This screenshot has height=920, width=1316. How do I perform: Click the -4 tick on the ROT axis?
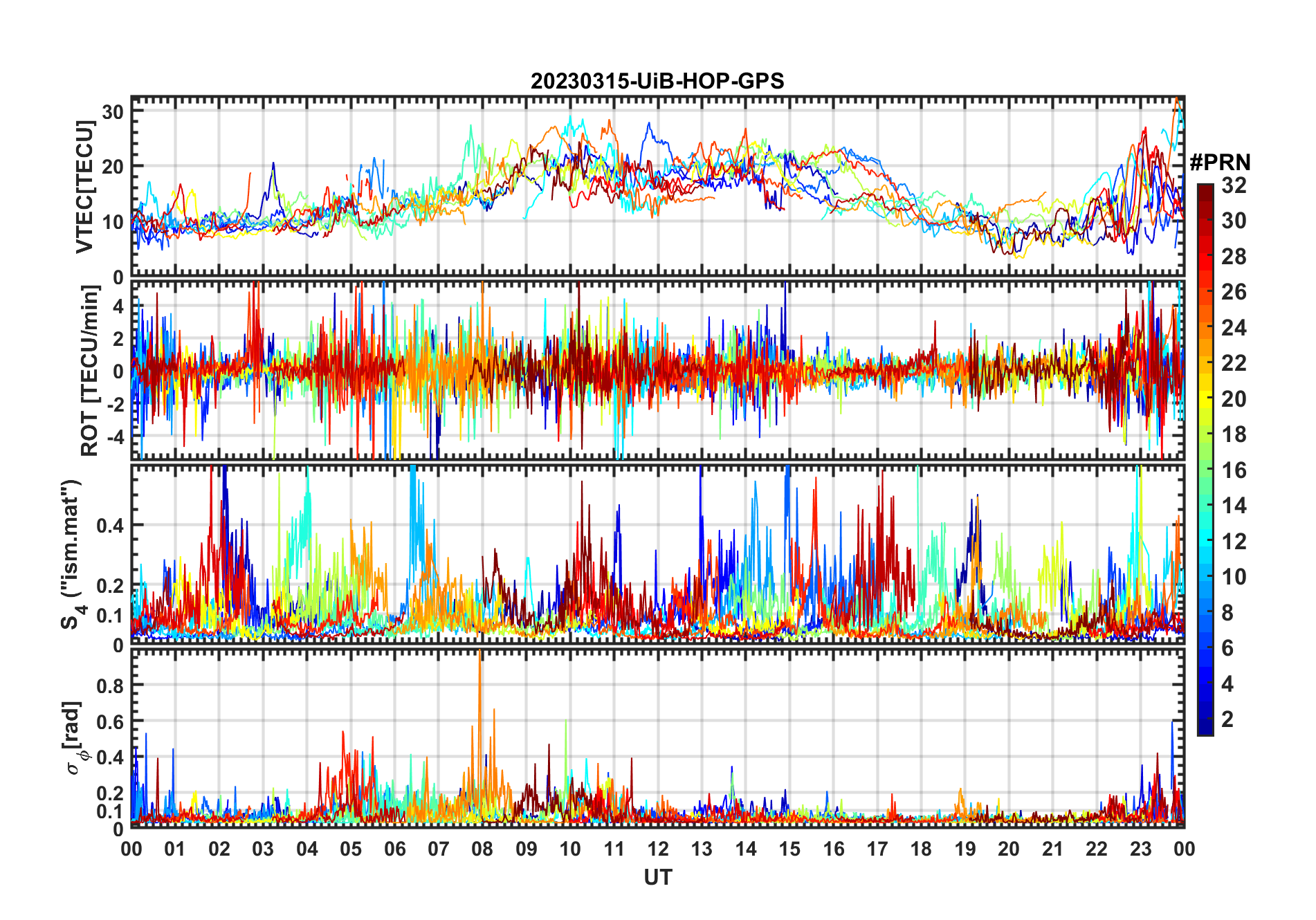[x=115, y=436]
